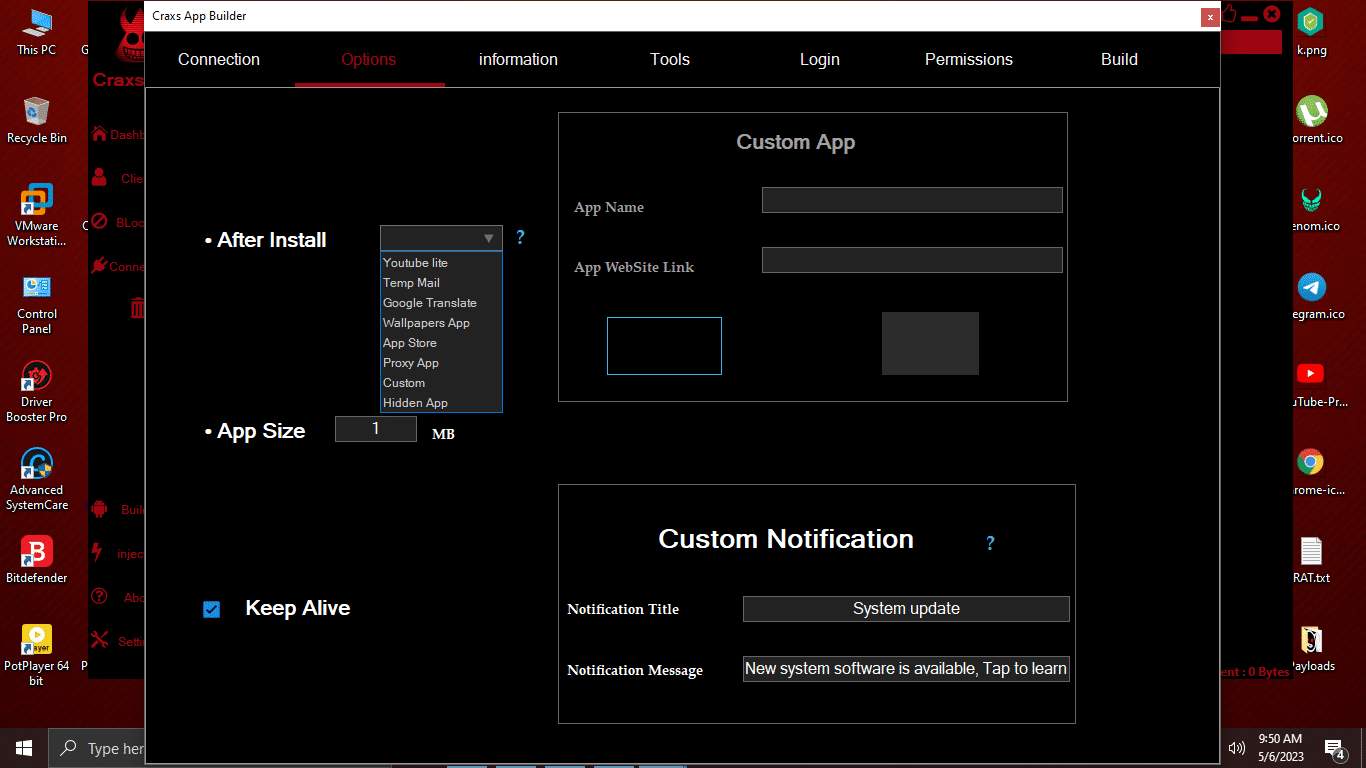This screenshot has height=768, width=1366.
Task: Focus the App Name text field
Action: 911,200
